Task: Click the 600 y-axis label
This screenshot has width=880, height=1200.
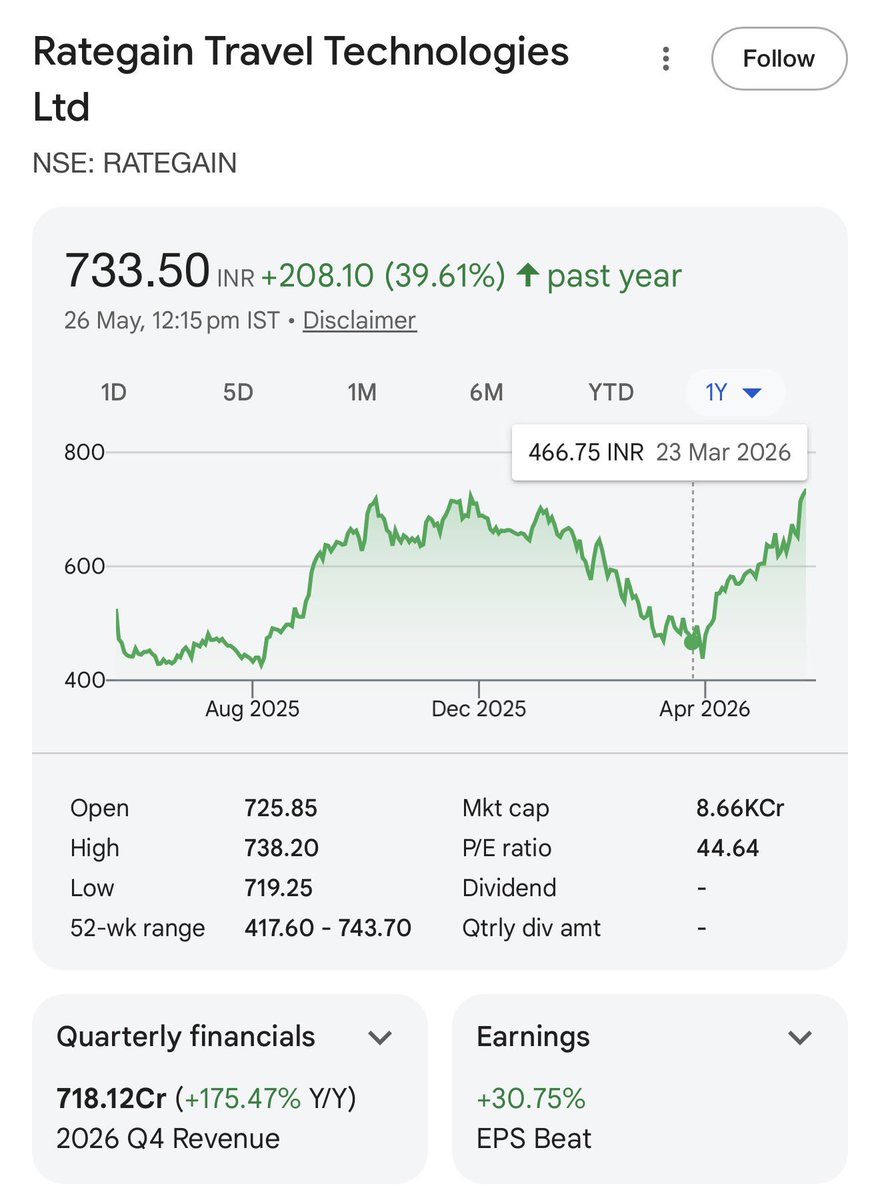Action: point(84,566)
